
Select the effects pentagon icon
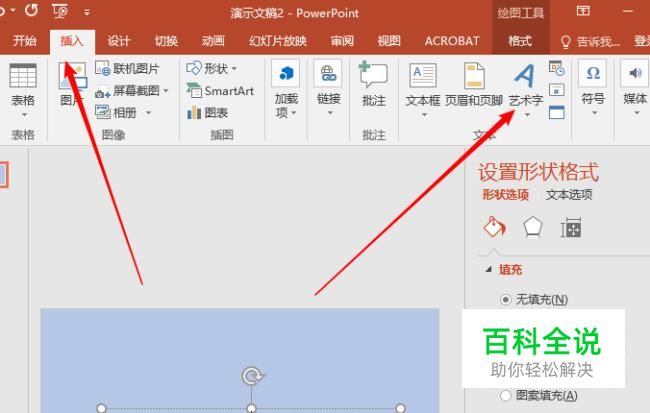pos(533,227)
